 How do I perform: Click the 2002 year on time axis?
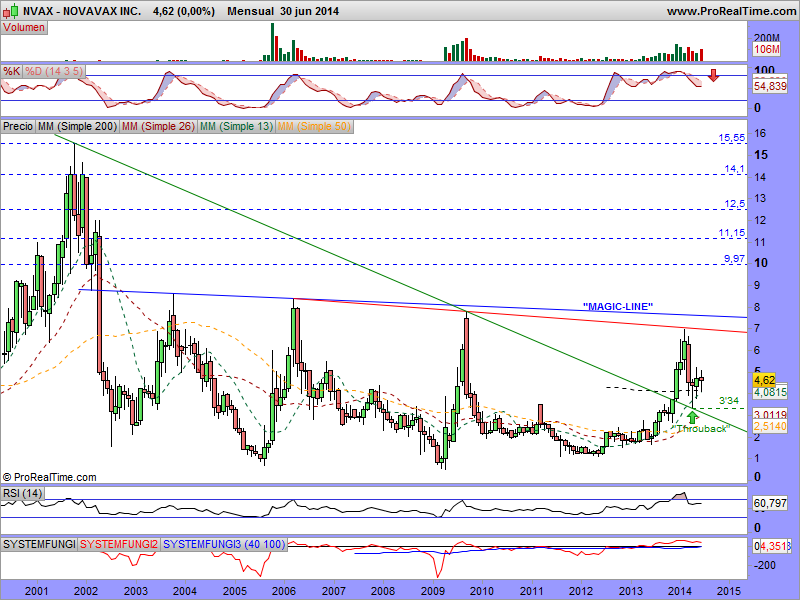tap(86, 591)
